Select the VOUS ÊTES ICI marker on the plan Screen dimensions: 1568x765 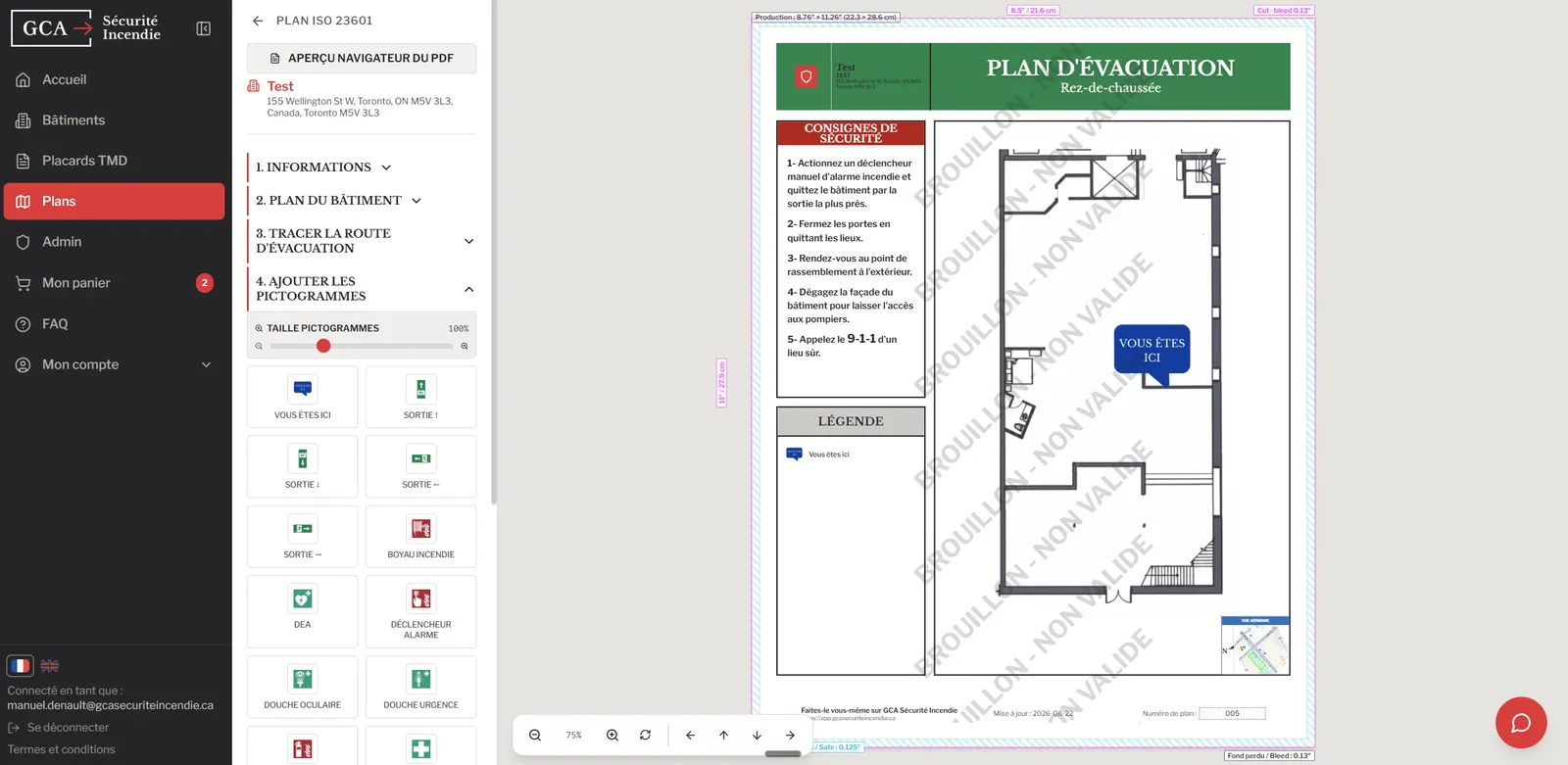(1152, 353)
